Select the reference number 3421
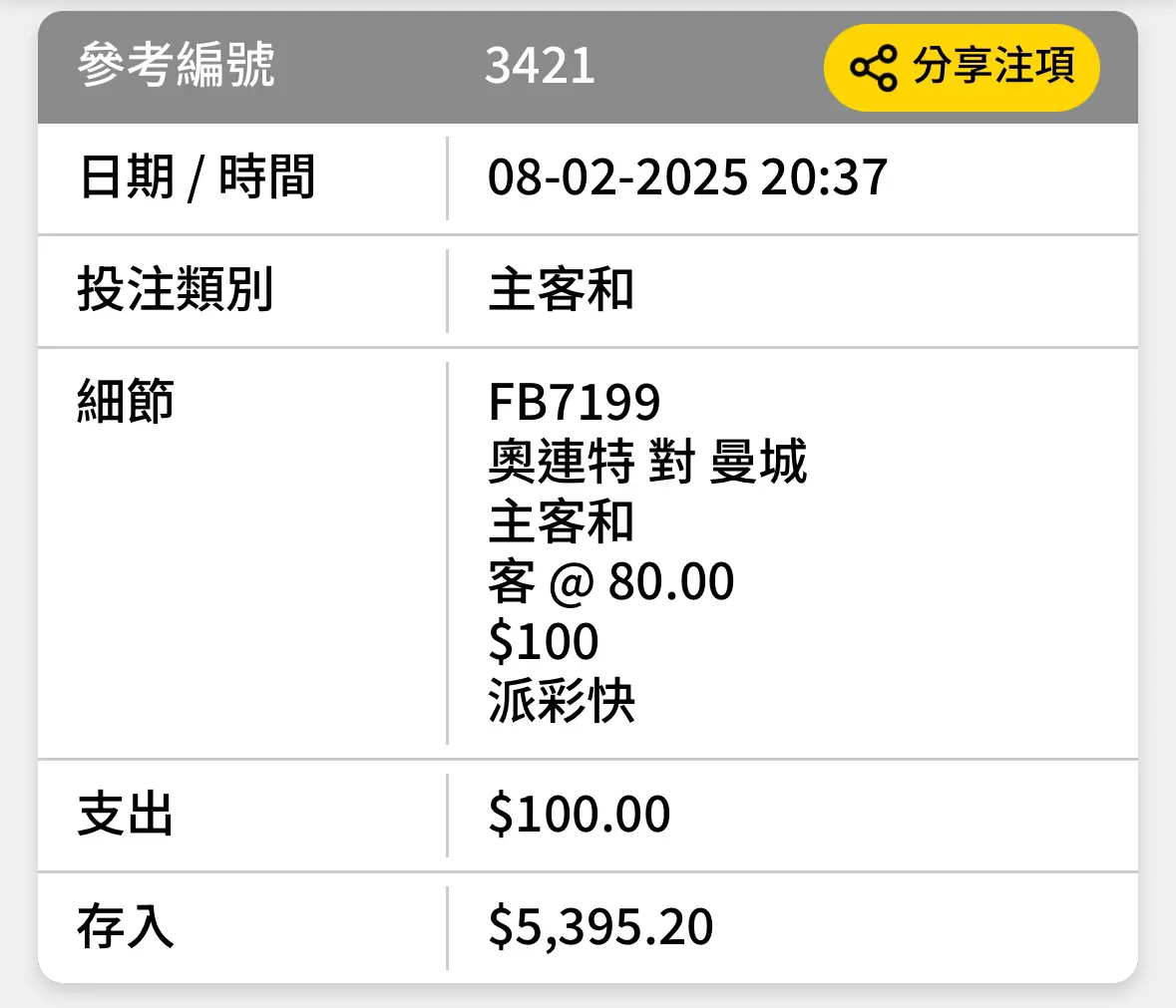 540,66
